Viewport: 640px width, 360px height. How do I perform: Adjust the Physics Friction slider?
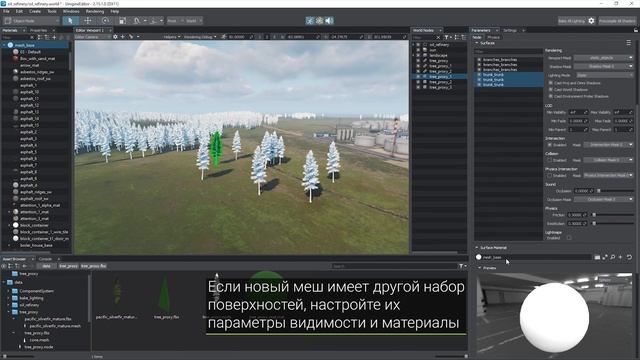point(613,215)
